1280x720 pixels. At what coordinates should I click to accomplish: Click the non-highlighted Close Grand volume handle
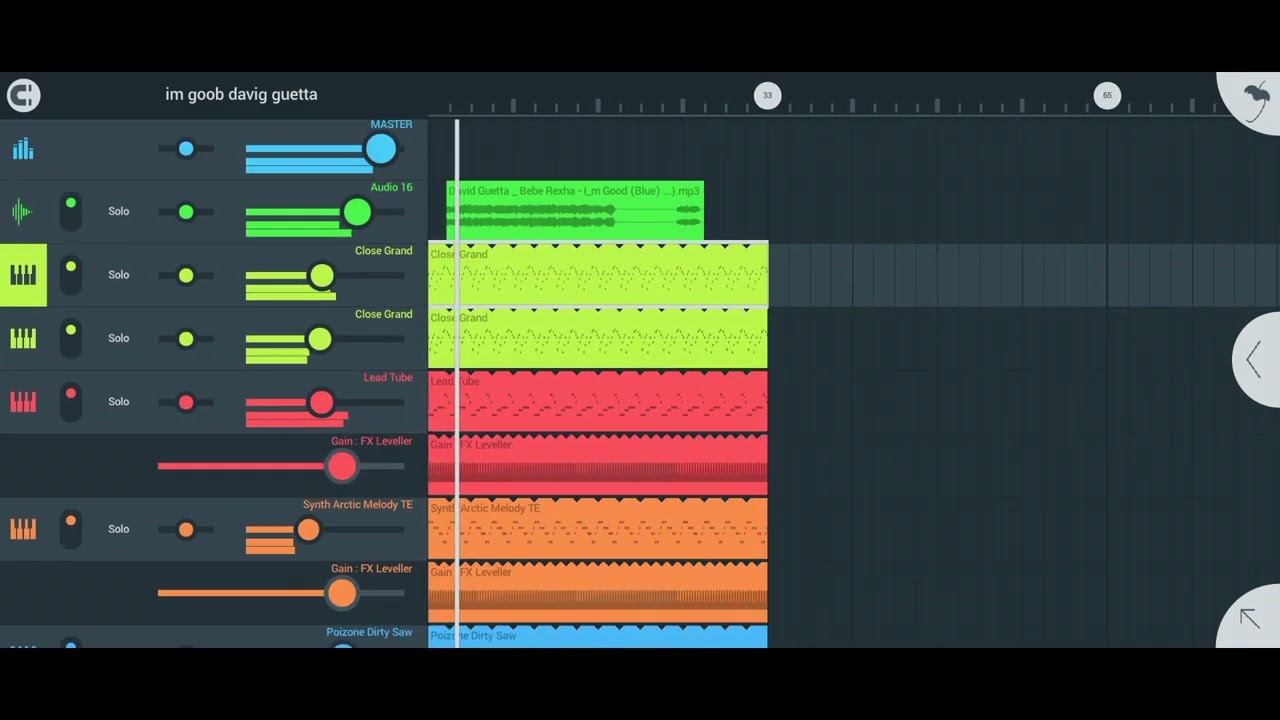[x=319, y=339]
